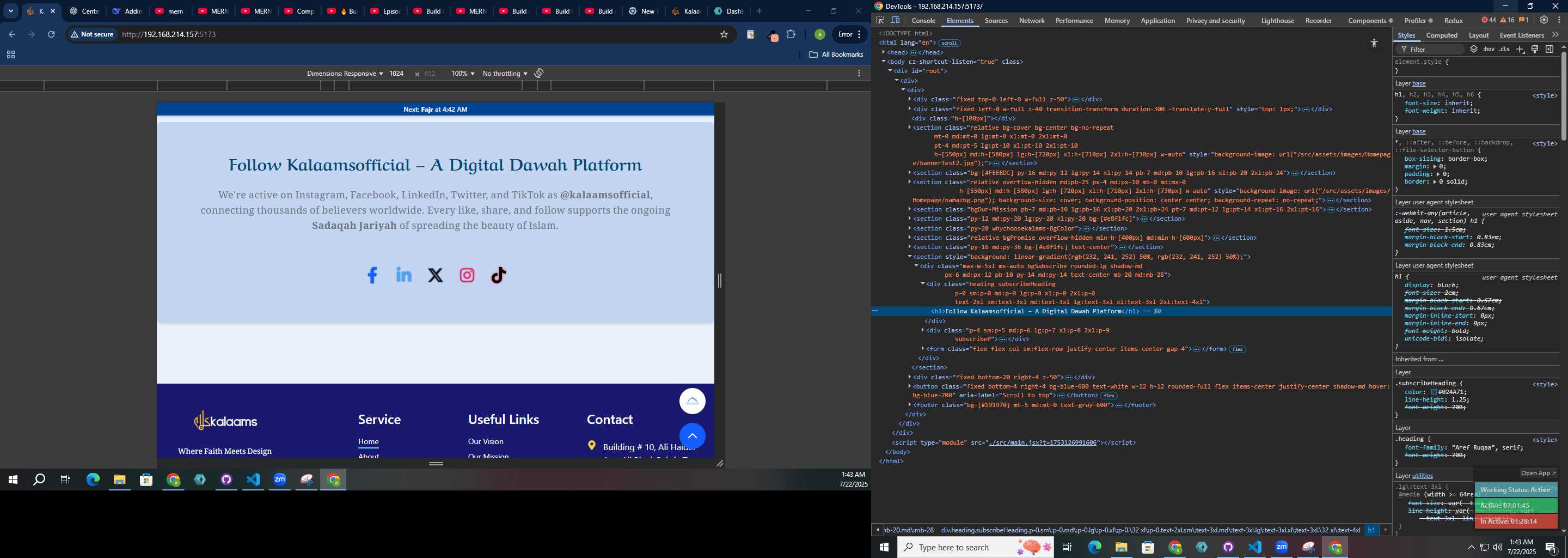Switch to the Sources tab
The image size is (1568, 558).
[x=996, y=21]
